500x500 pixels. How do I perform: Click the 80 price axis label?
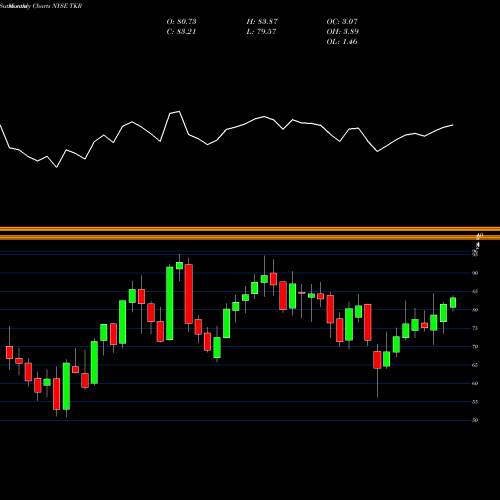pyautogui.click(x=475, y=310)
